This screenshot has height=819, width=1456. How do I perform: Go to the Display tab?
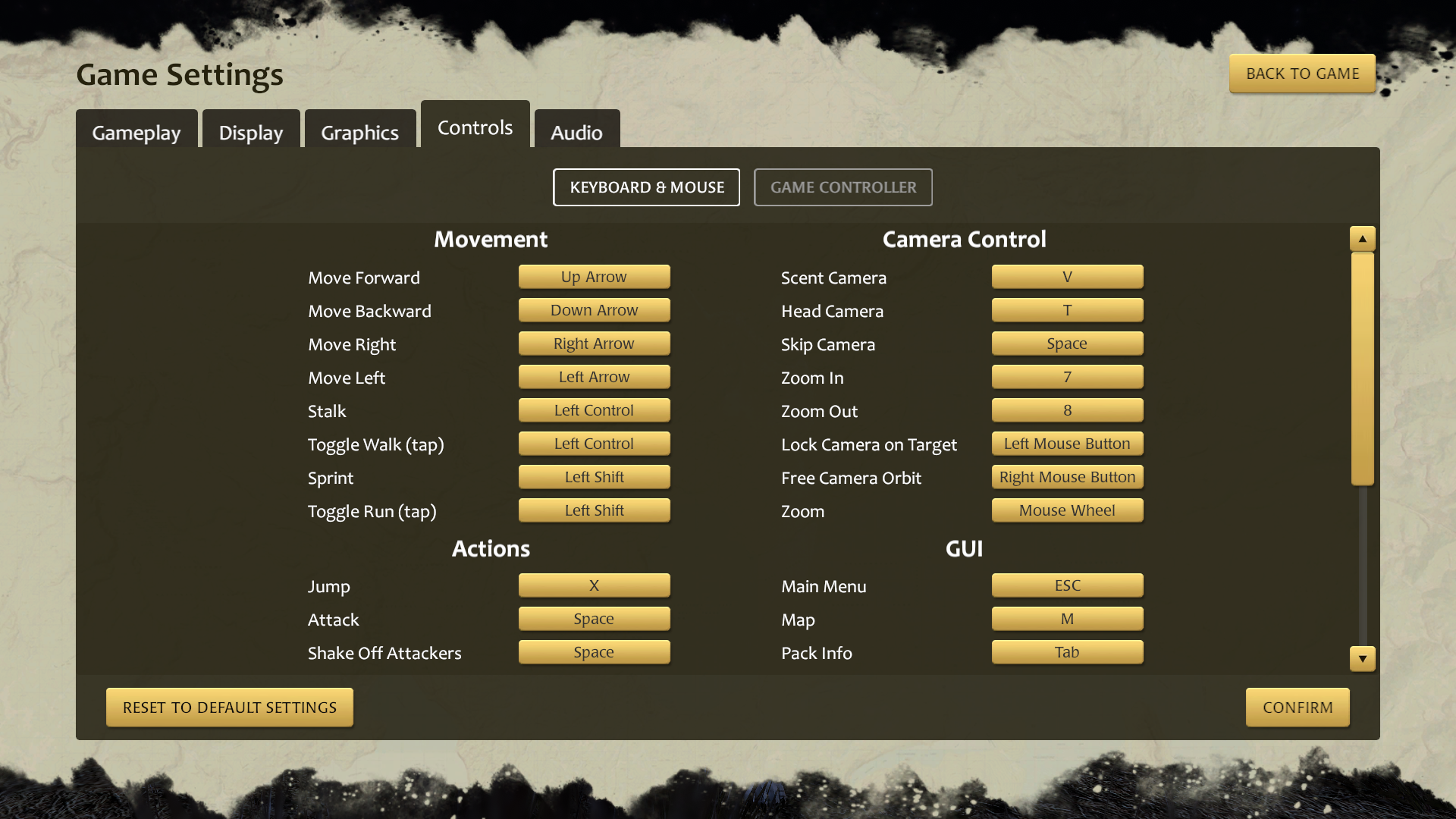[250, 133]
